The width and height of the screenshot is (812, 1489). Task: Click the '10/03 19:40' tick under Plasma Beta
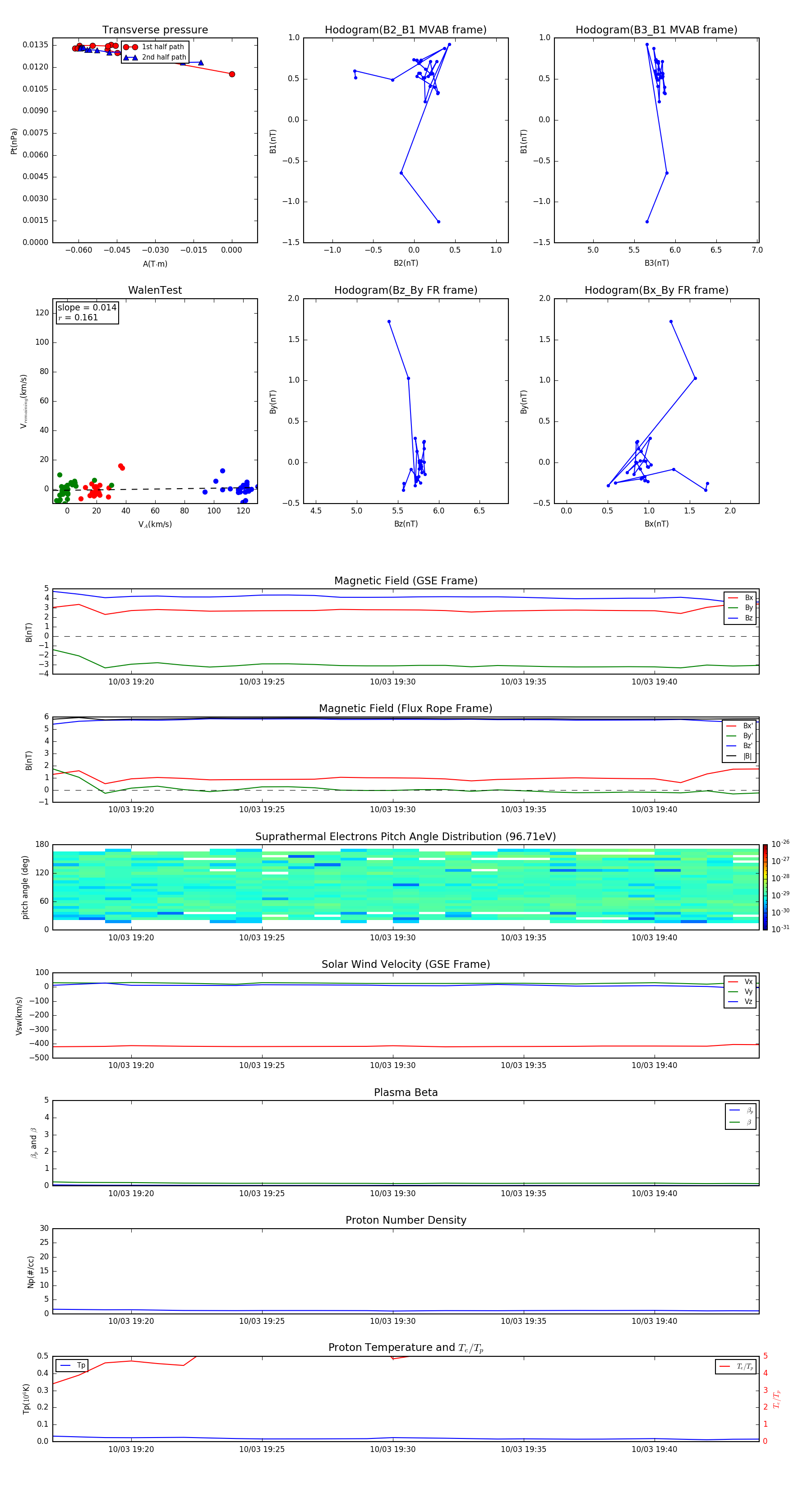(x=654, y=1193)
